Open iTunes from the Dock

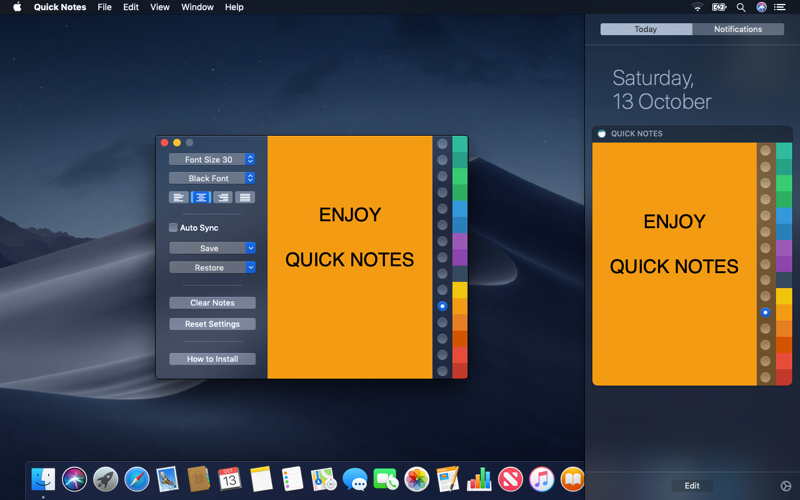tap(541, 479)
